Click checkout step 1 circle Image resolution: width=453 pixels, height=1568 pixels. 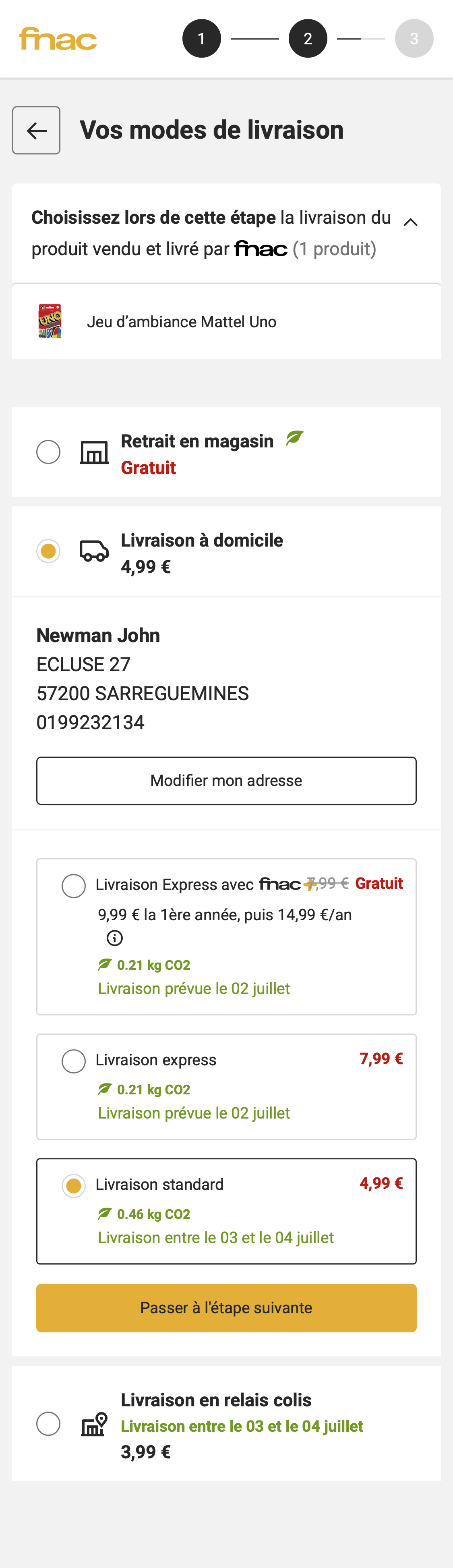pyautogui.click(x=202, y=38)
